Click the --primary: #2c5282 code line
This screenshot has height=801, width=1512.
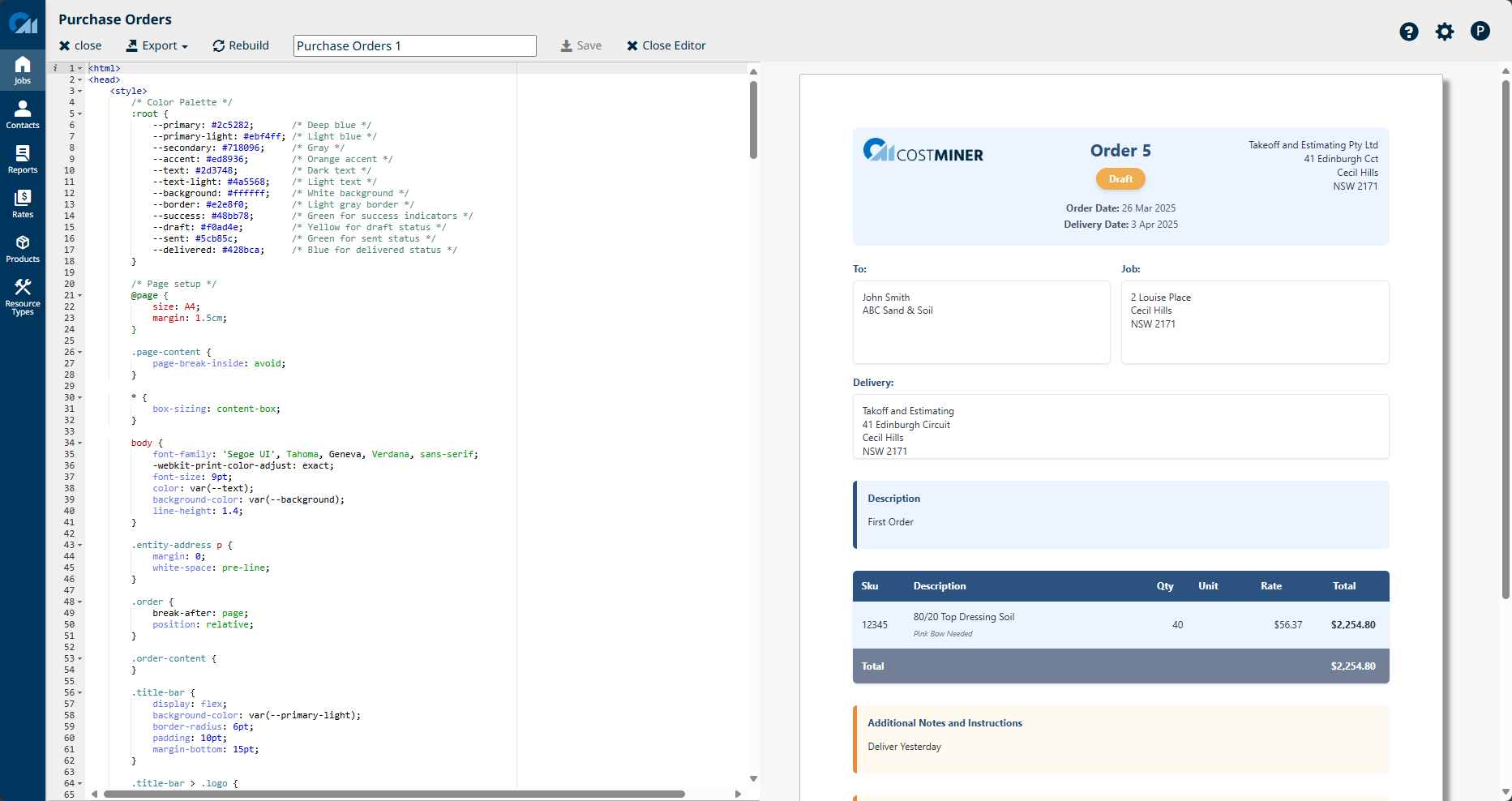262,125
